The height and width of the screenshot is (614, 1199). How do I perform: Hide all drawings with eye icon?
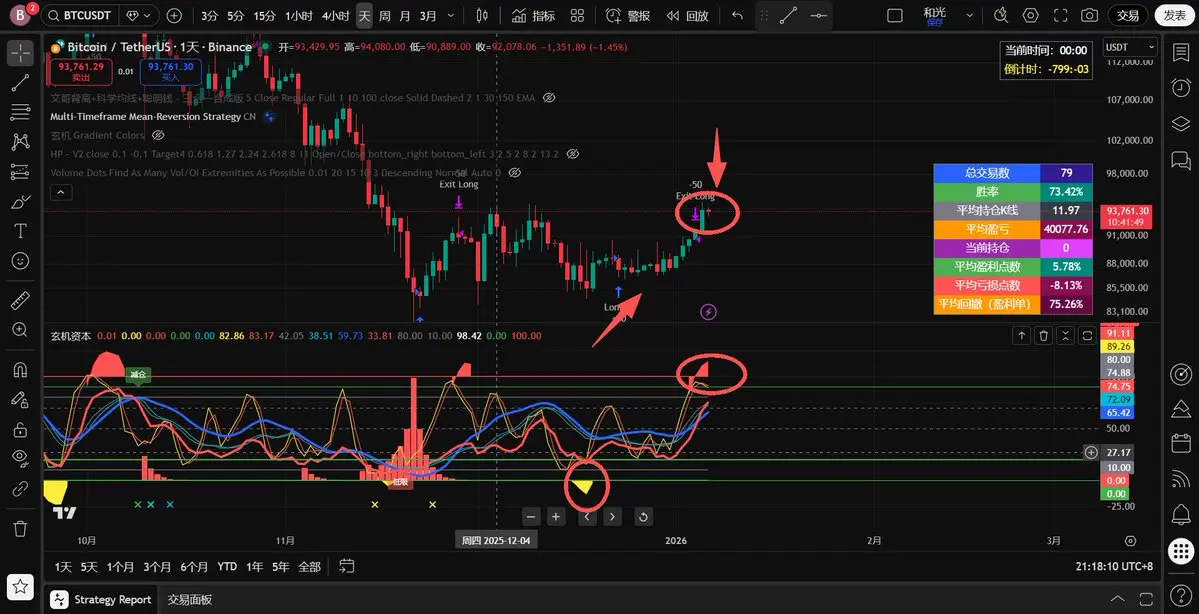coord(21,458)
